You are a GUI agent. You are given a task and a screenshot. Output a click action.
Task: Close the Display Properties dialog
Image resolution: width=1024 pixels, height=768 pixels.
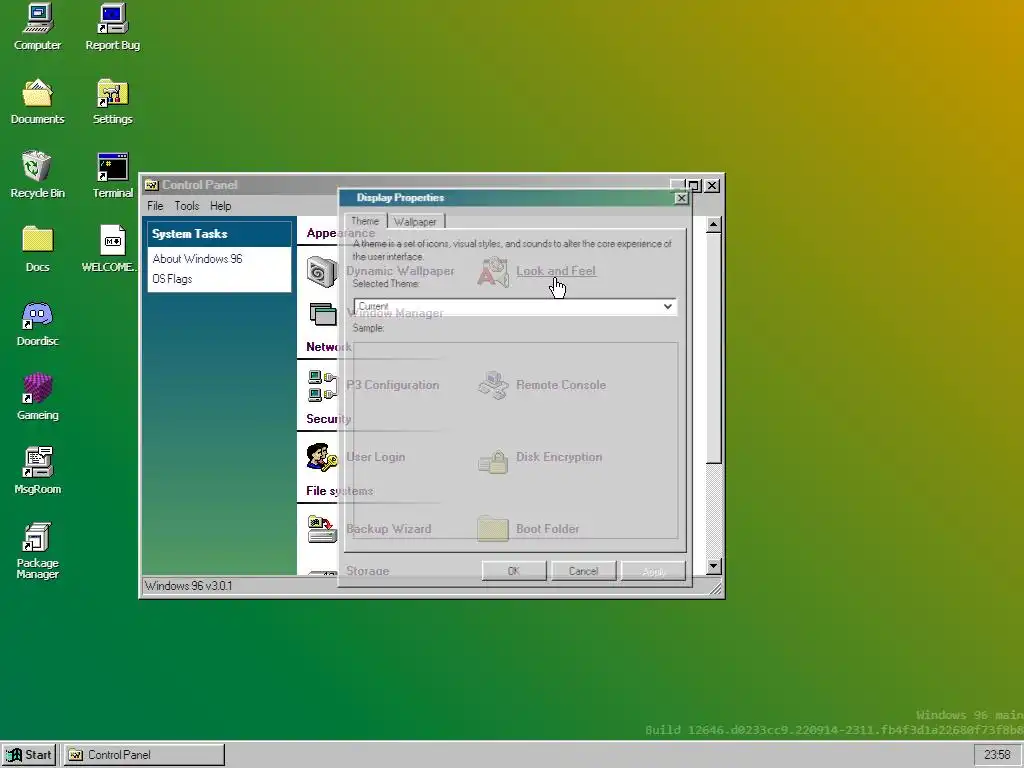pos(681,198)
